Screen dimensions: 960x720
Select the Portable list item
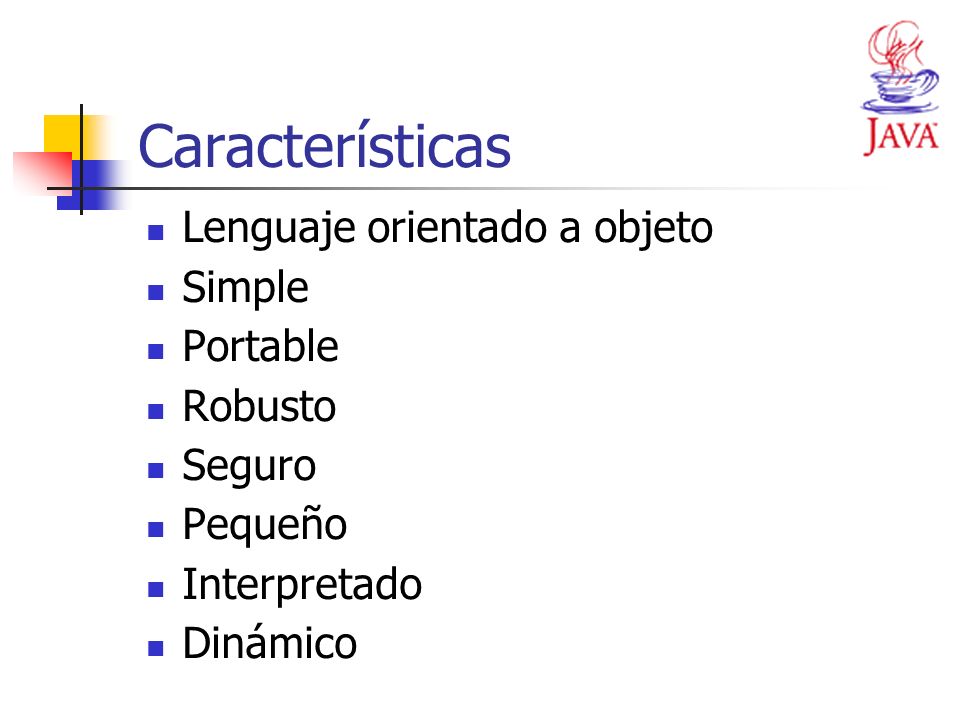260,346
